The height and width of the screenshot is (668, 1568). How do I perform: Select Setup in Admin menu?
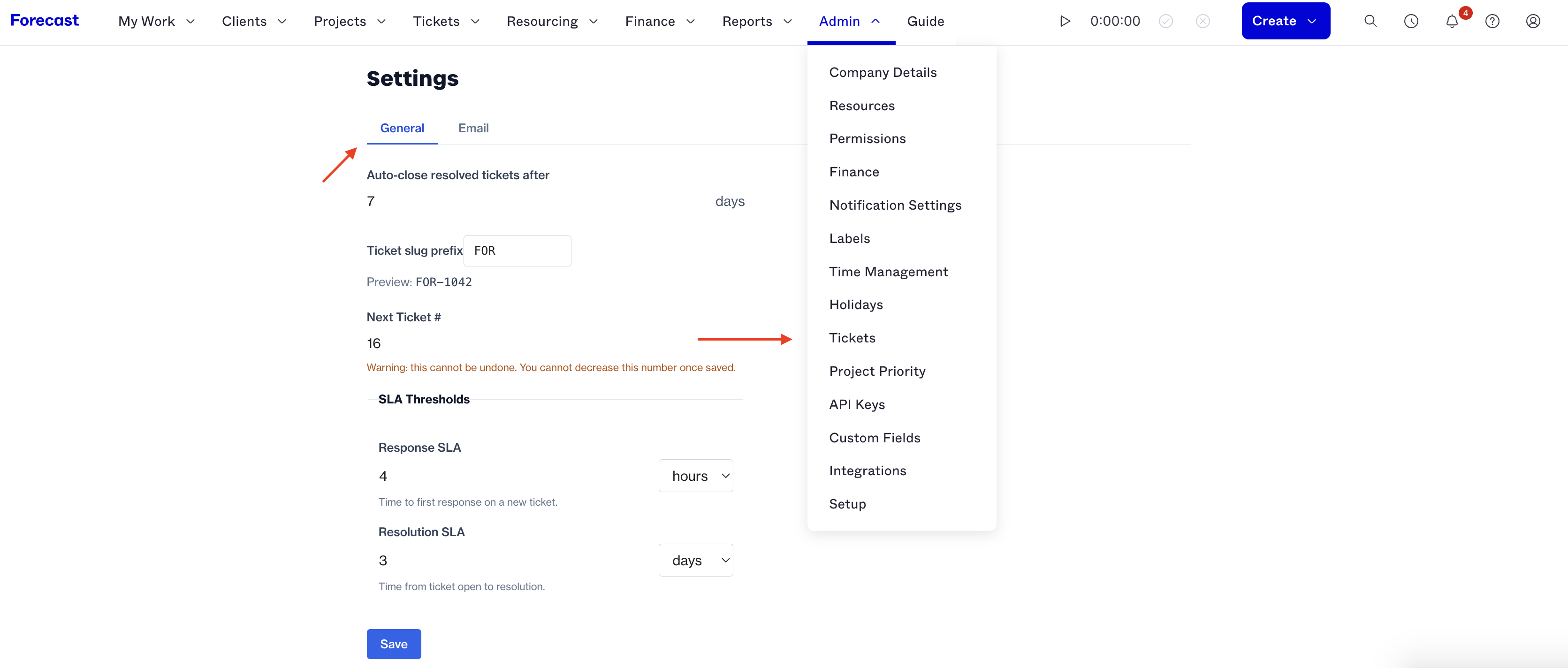coord(847,504)
